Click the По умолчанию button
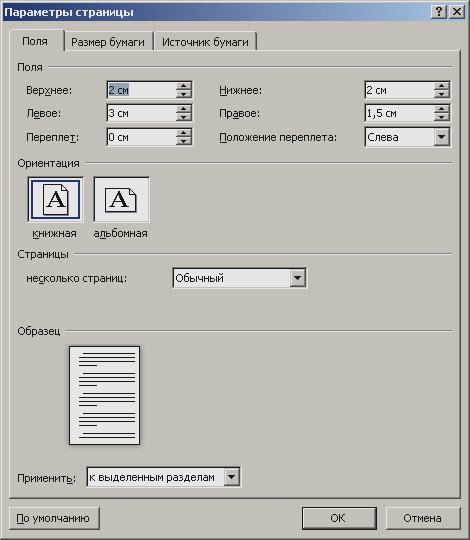This screenshot has width=470, height=540. pyautogui.click(x=54, y=518)
